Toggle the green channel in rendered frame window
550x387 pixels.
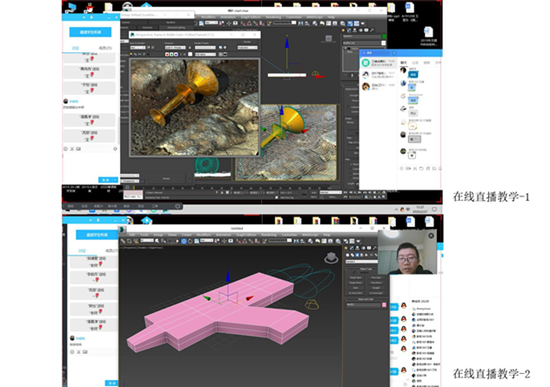(x=172, y=54)
